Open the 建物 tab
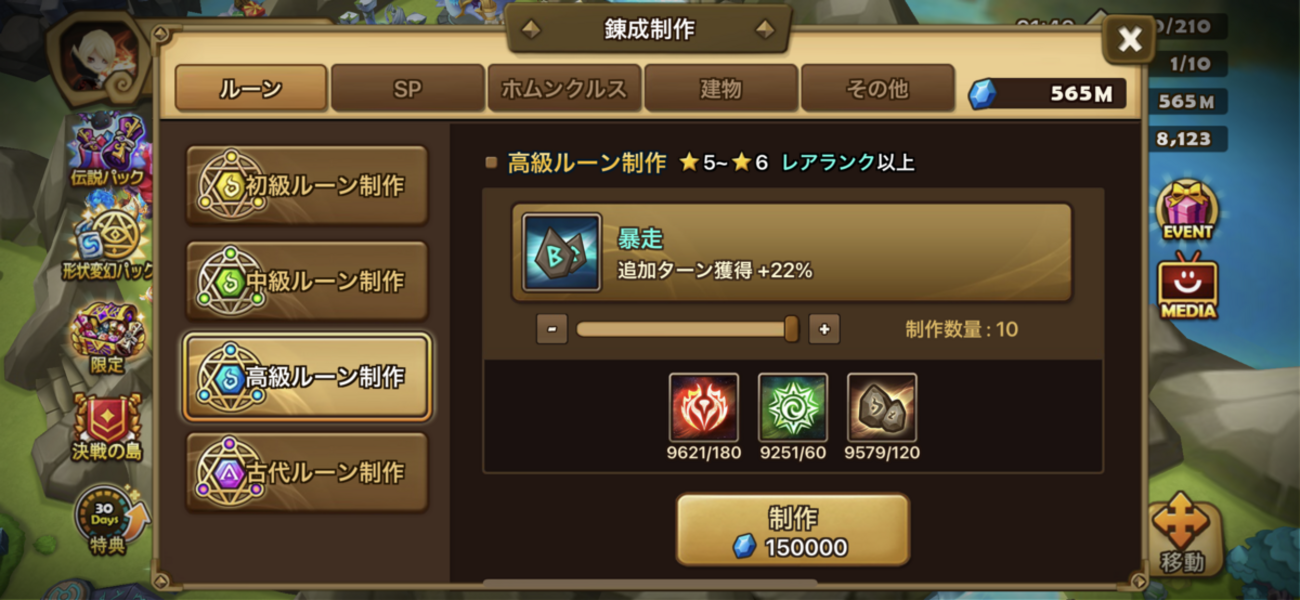The image size is (1300, 600). pyautogui.click(x=721, y=88)
